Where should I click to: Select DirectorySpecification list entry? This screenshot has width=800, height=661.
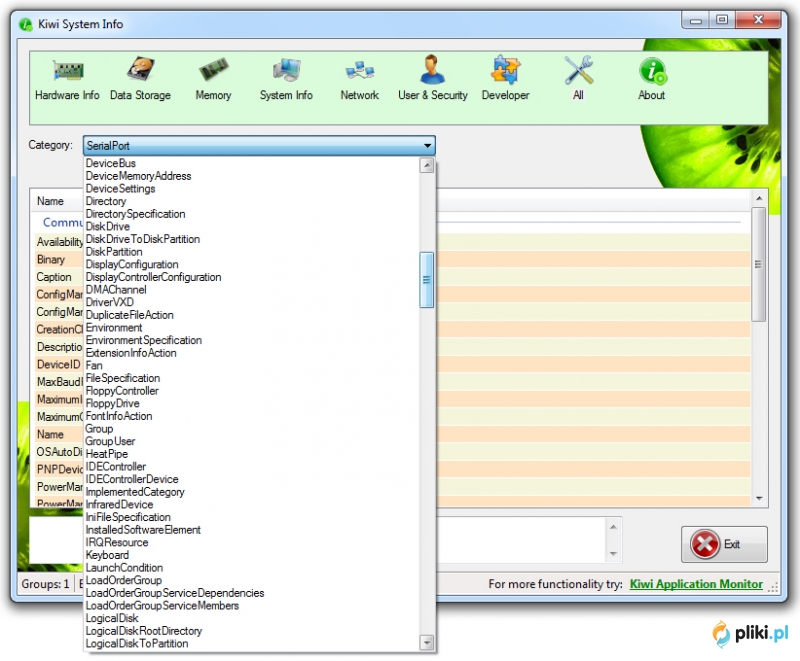[252, 214]
